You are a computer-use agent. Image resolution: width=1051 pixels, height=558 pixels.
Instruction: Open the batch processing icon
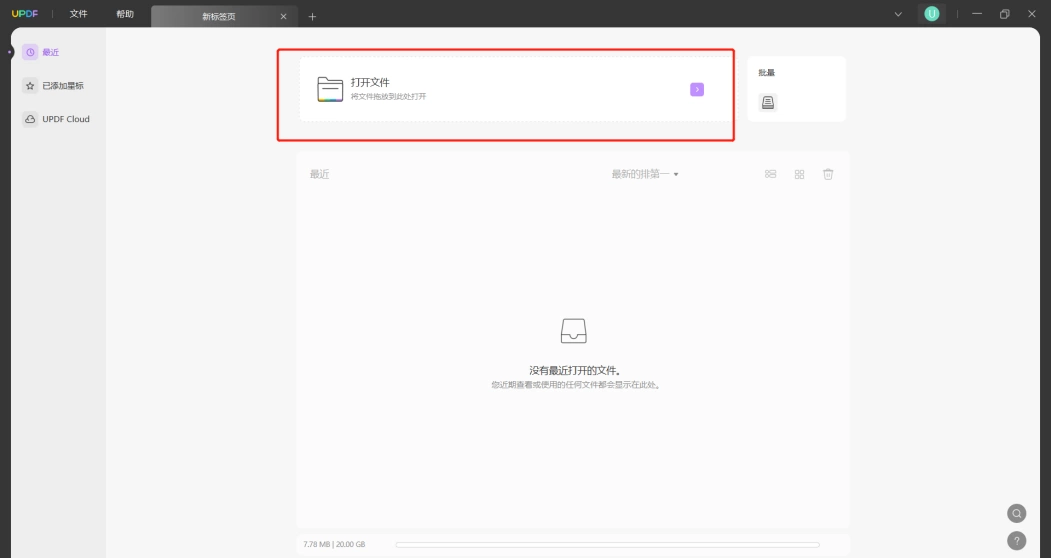767,102
